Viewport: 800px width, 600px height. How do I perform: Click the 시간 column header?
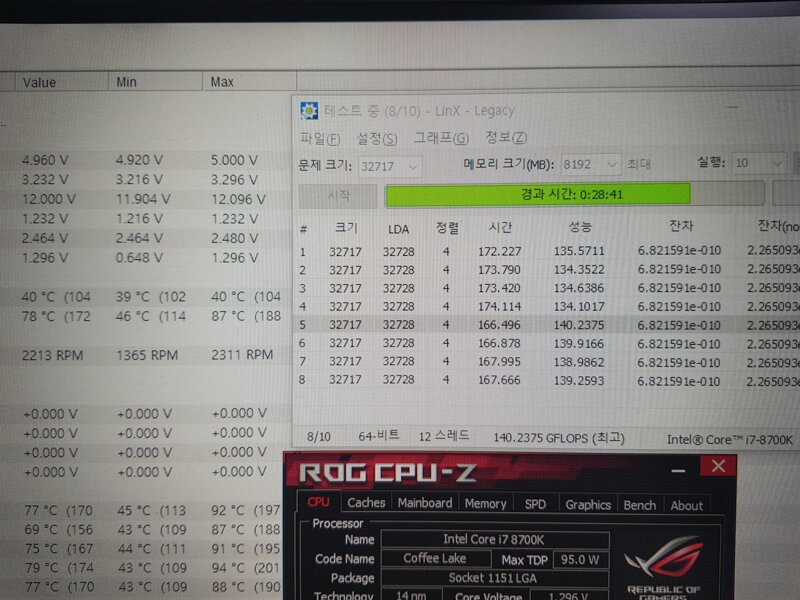500,227
